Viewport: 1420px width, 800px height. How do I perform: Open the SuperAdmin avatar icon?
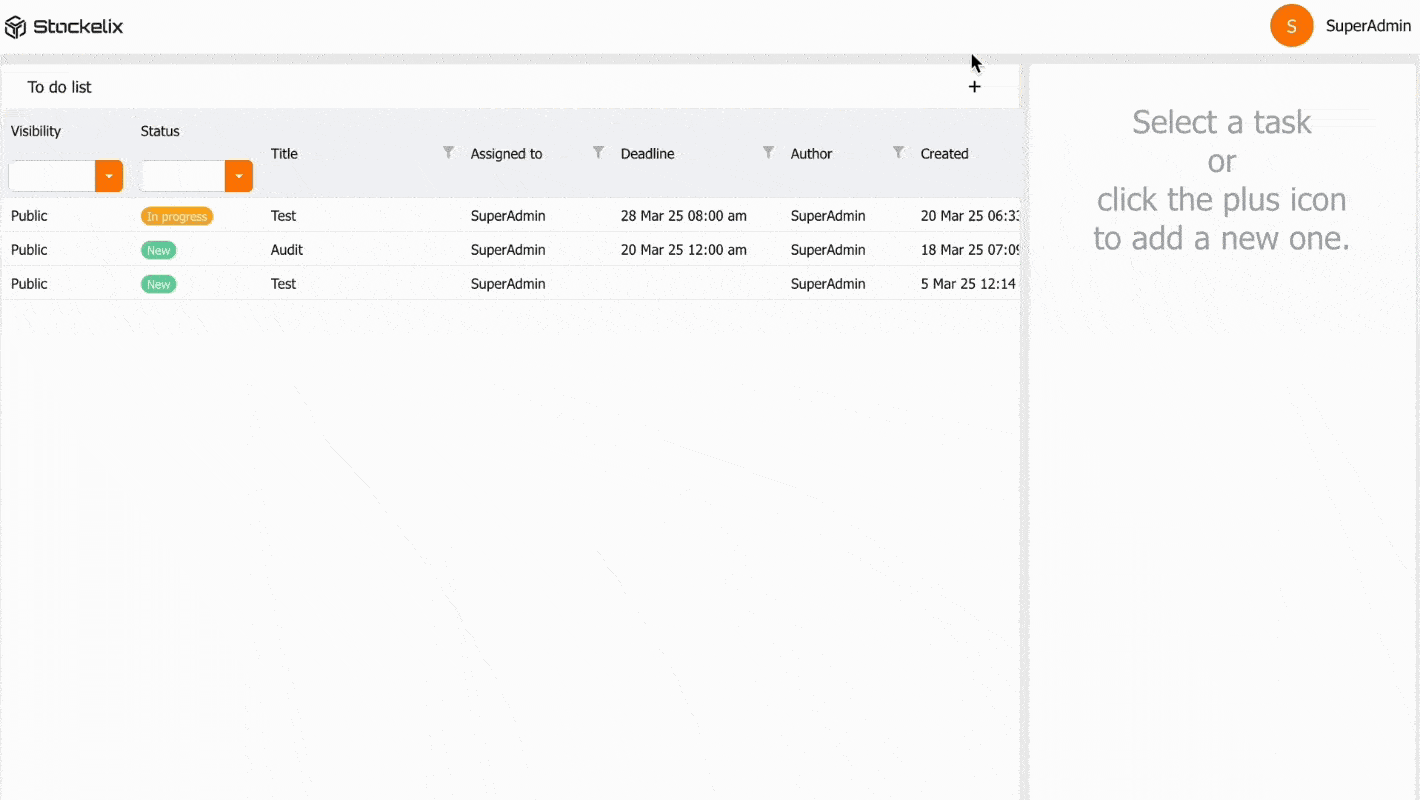coord(1291,26)
